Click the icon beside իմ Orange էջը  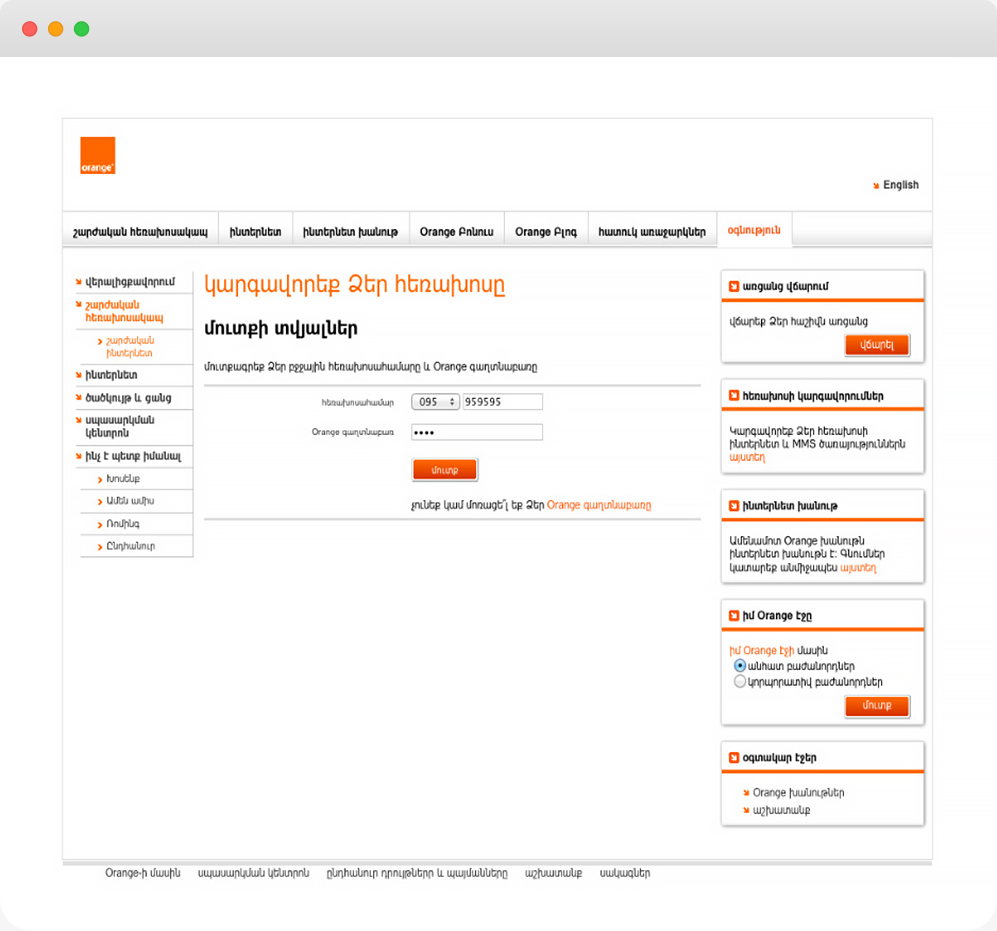coord(734,616)
